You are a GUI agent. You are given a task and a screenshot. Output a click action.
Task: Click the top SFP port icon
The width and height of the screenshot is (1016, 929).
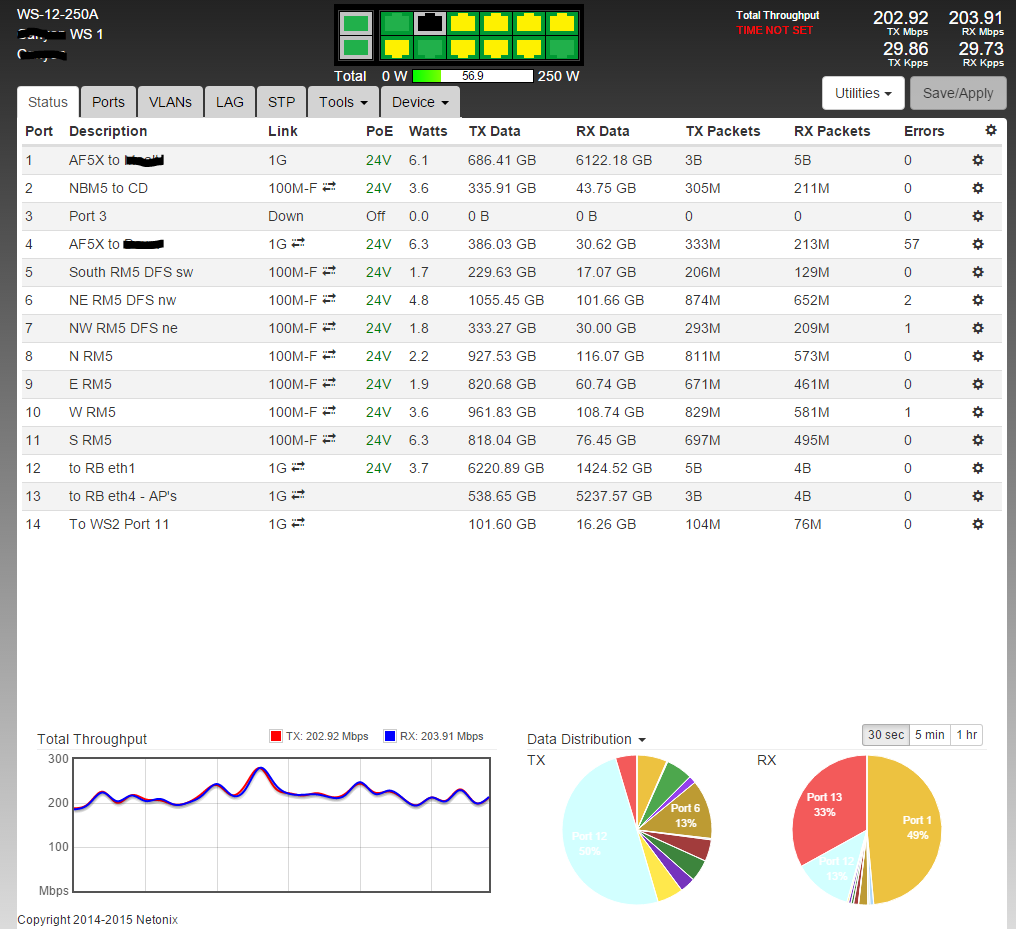click(x=354, y=22)
